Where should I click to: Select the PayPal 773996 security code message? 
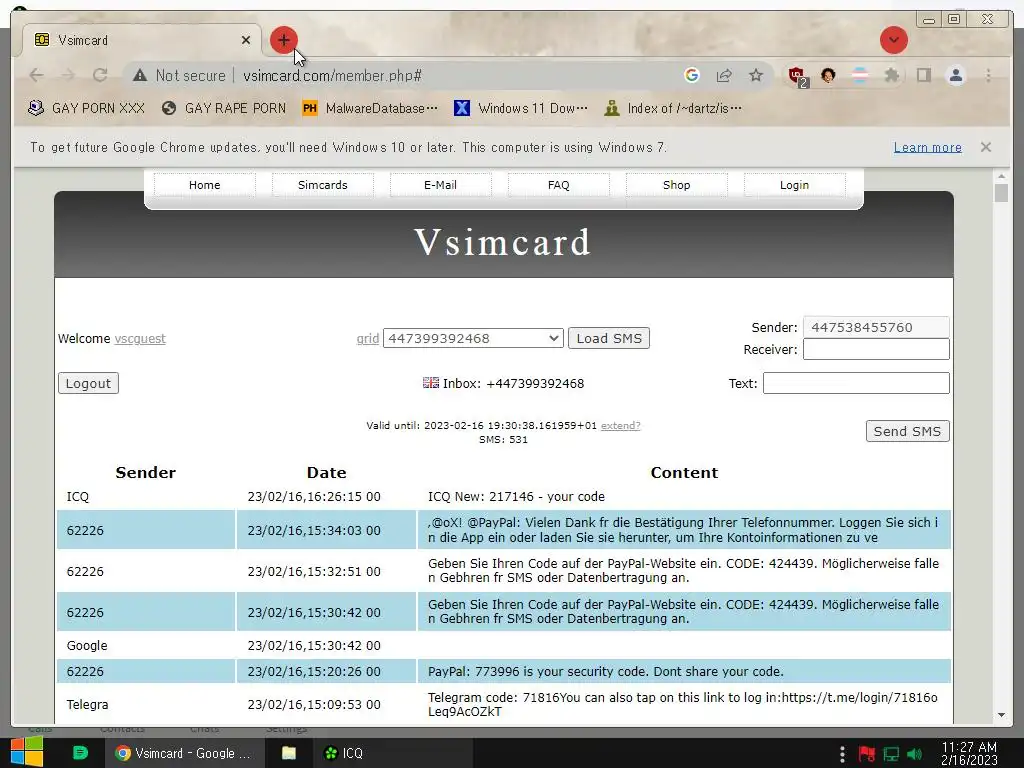(605, 671)
